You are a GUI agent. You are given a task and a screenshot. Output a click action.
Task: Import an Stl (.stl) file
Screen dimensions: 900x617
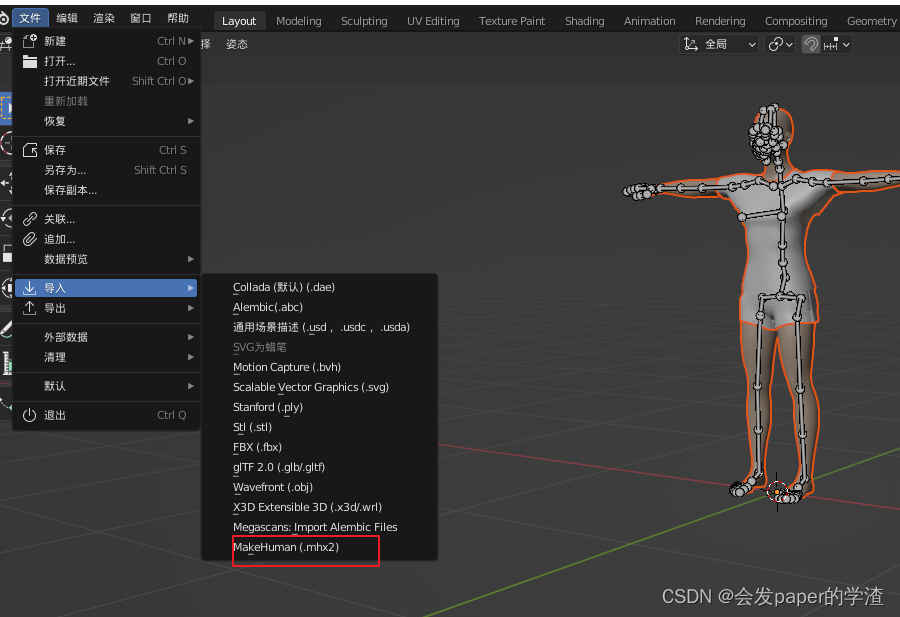pos(319,427)
